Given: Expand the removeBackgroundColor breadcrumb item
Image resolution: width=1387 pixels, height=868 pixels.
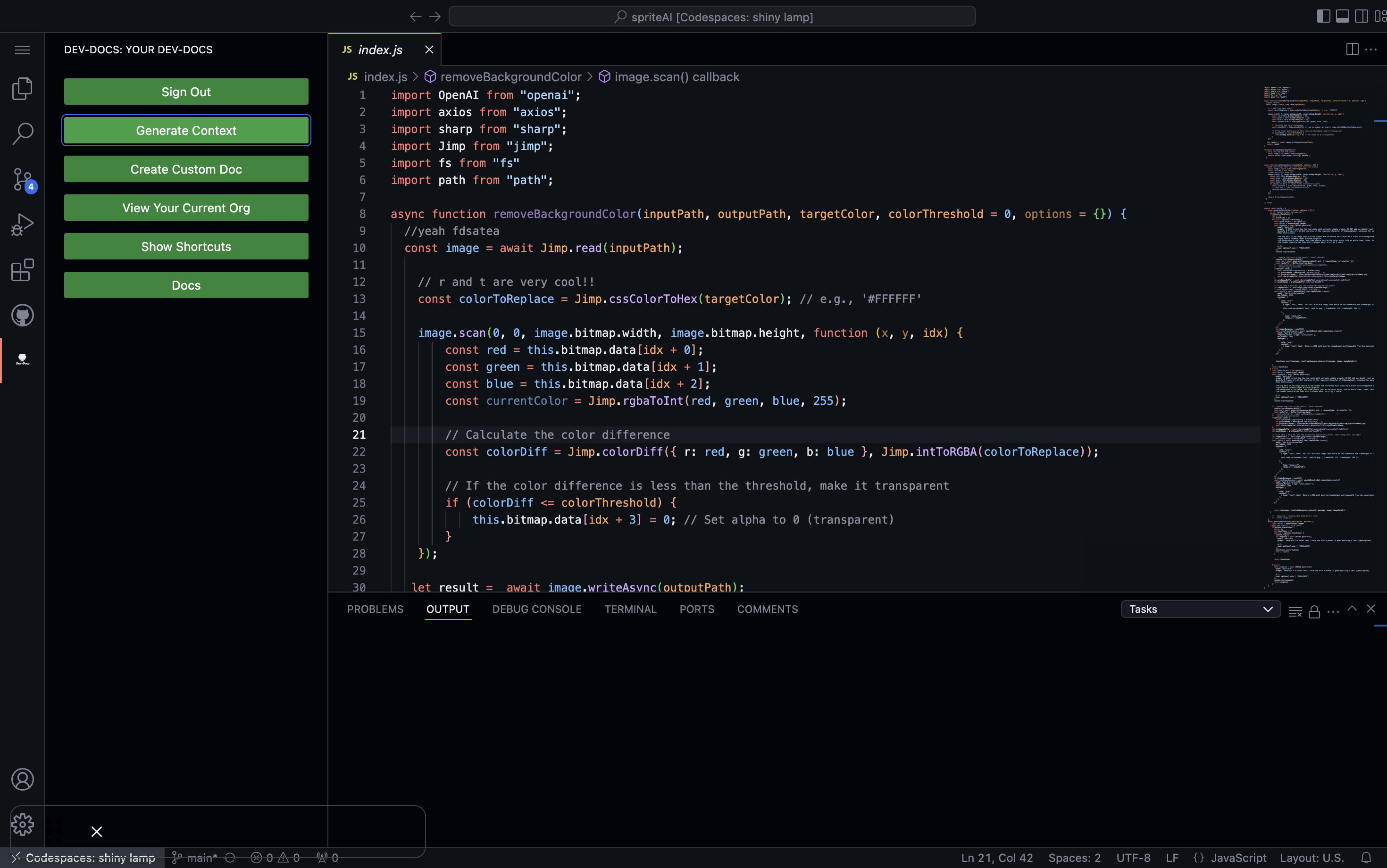Looking at the screenshot, I should [510, 77].
